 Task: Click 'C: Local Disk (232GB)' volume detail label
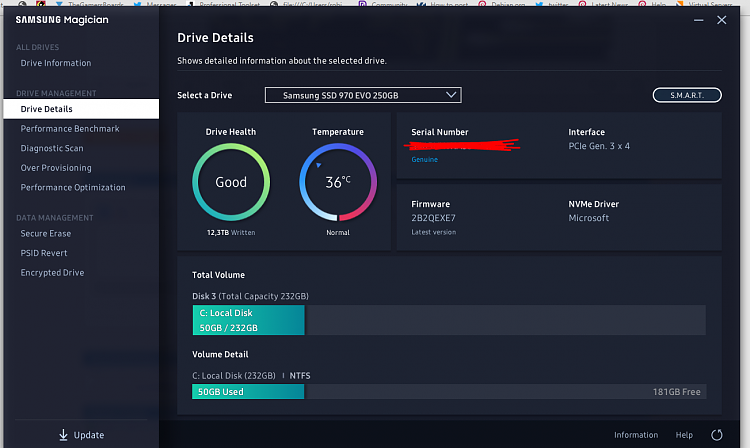(233, 376)
